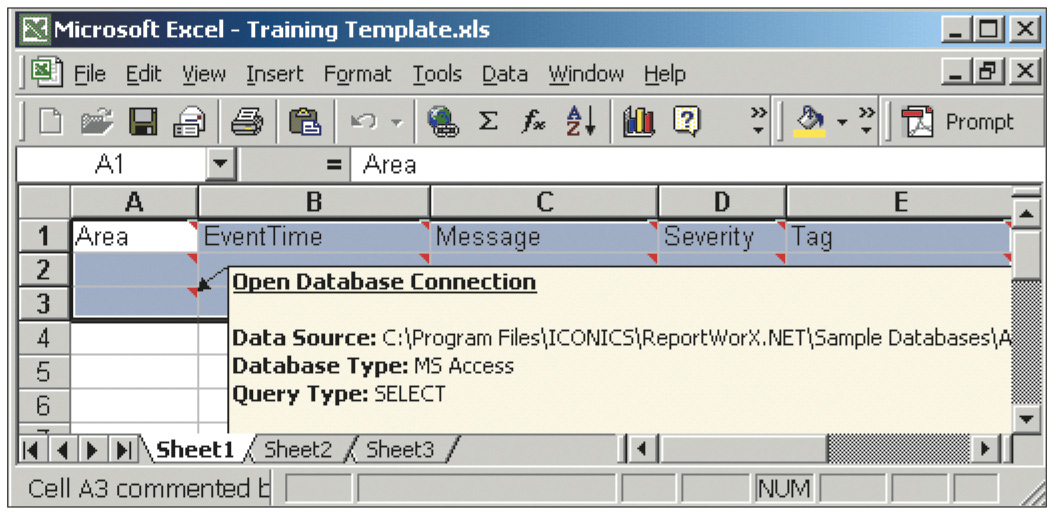
Task: Expand More Buttons chevron on standard toolbar
Action: coord(759,120)
